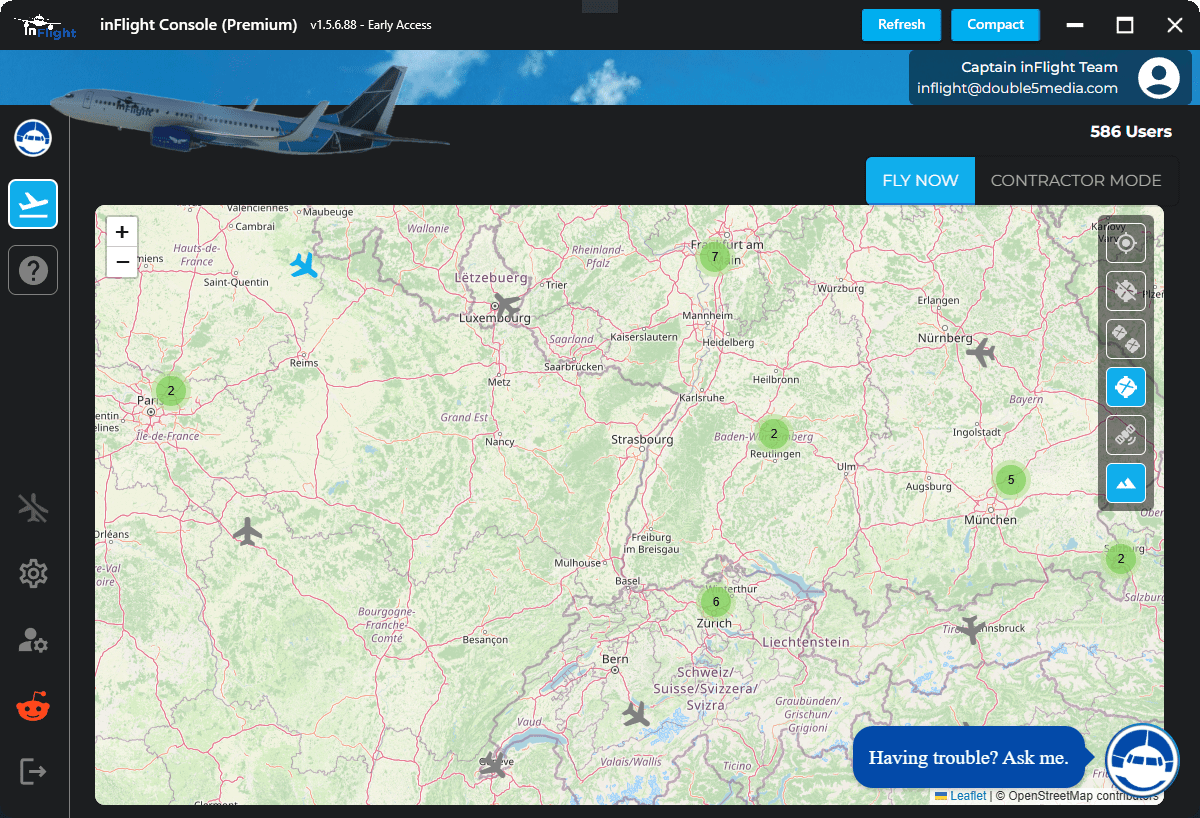
Task: Click the 586 Users counter
Action: coord(1131,132)
